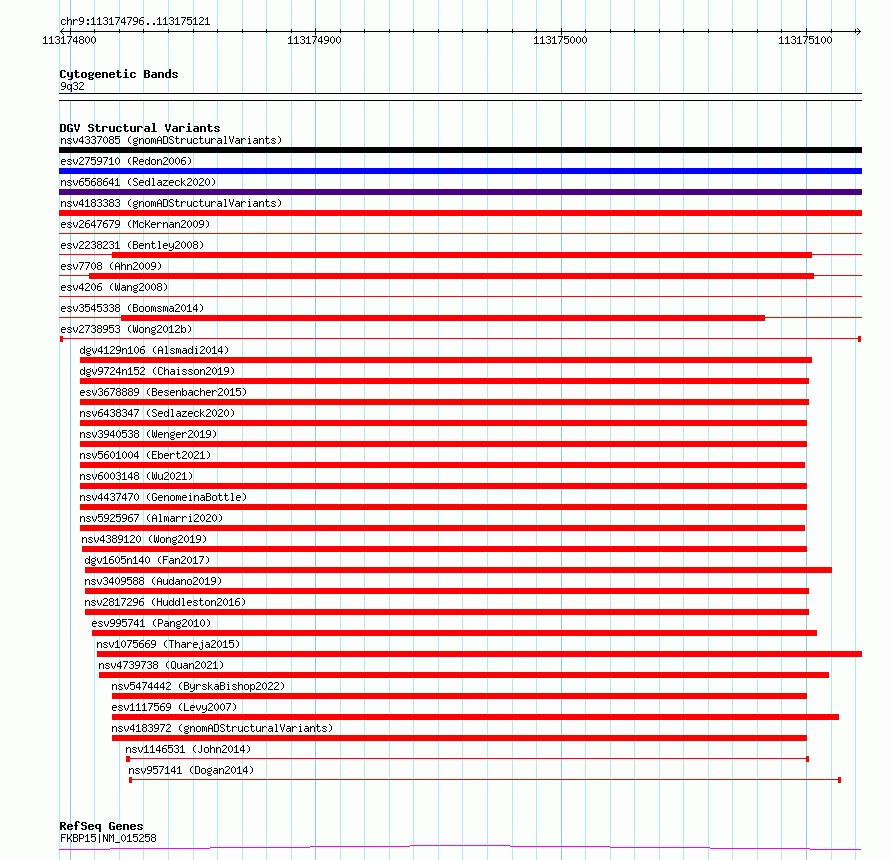Click esv2738953 (Wong2012b) label
890x860 pixels.
point(126,329)
